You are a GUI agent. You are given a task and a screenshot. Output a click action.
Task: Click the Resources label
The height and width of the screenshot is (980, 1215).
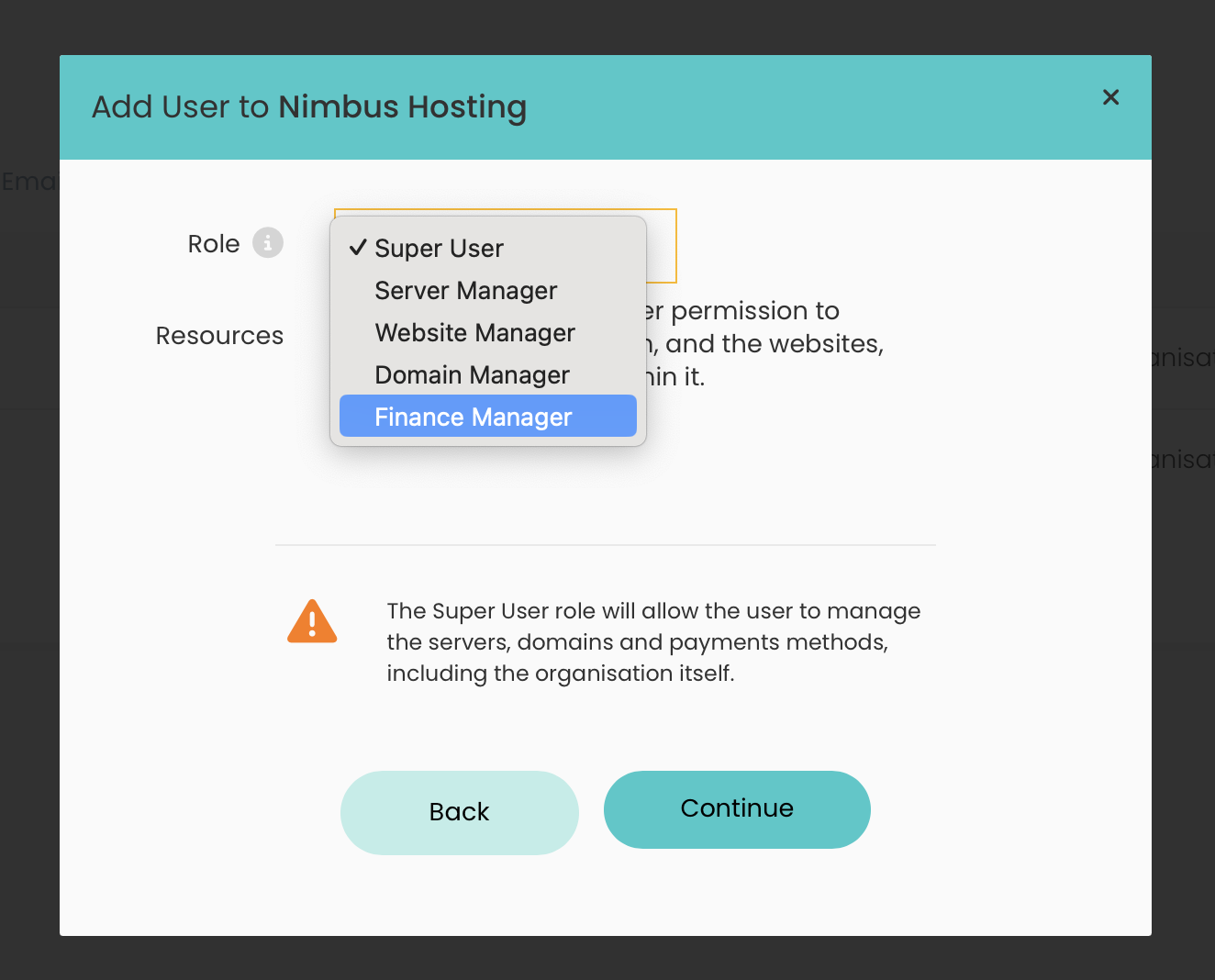(x=219, y=336)
